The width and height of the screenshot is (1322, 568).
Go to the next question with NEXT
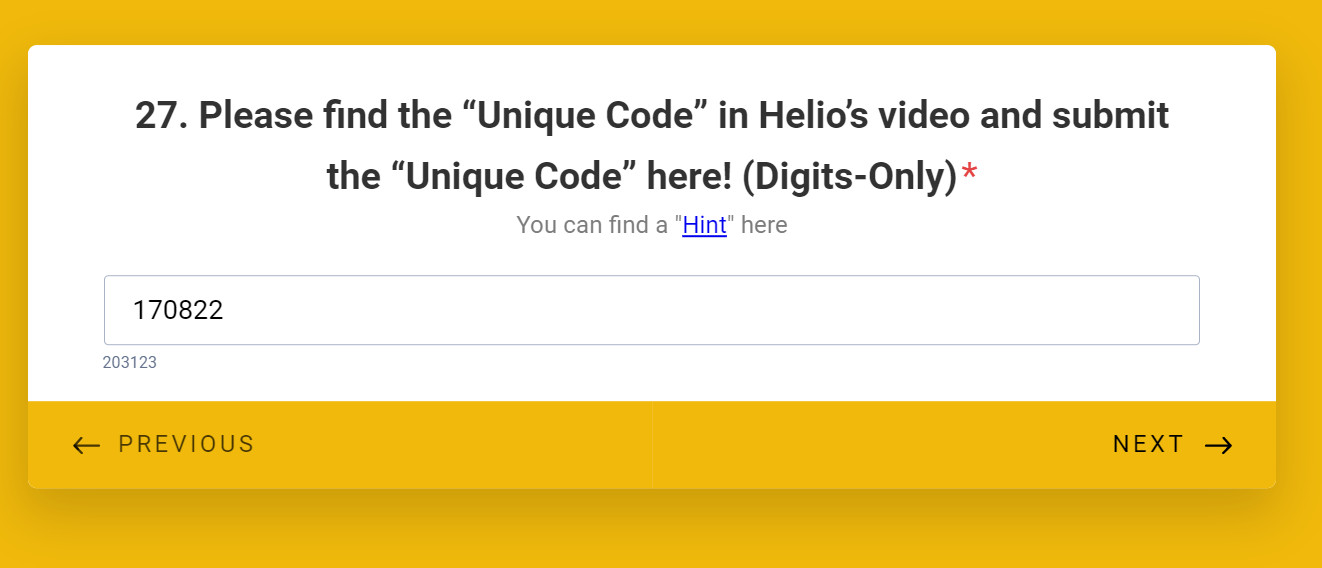coord(1148,444)
